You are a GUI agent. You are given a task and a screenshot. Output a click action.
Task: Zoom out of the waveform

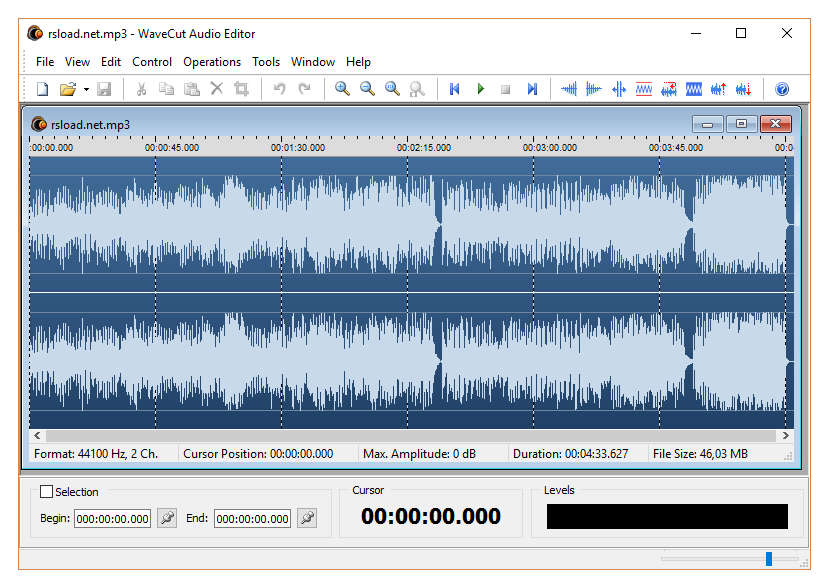[x=367, y=89]
